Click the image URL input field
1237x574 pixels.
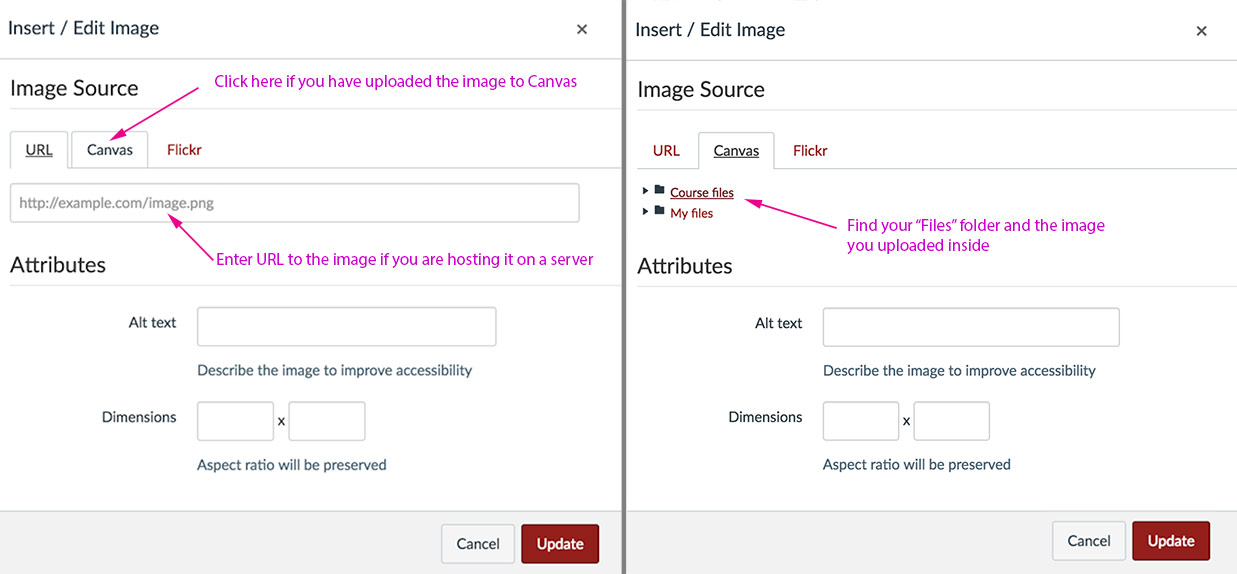pyautogui.click(x=295, y=203)
